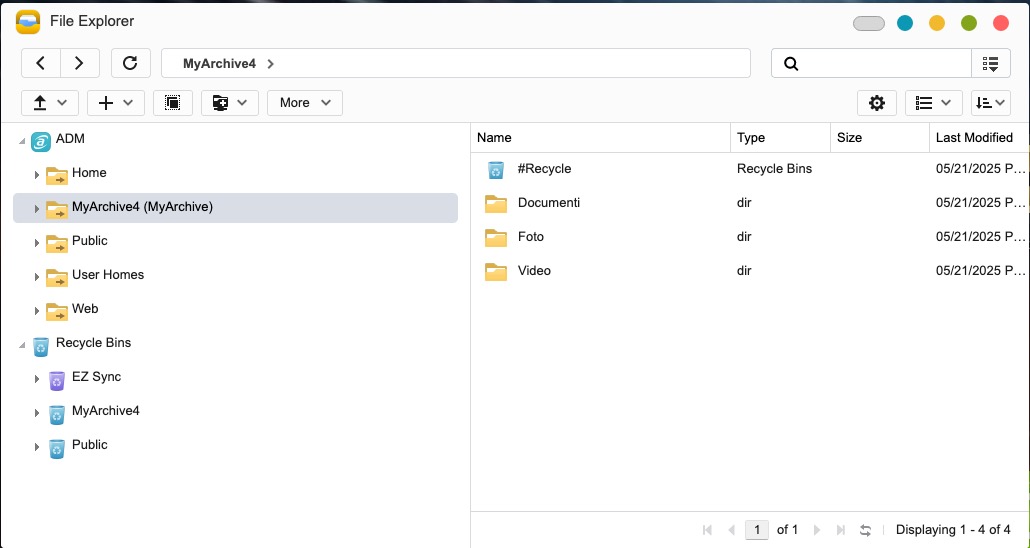Open the upload dropdown button
1030x548 pixels.
tap(50, 103)
